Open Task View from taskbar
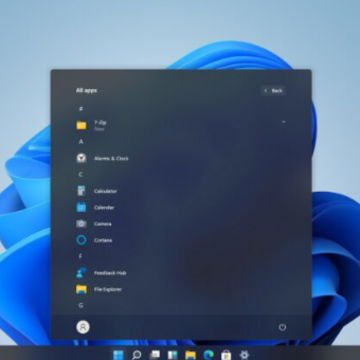Viewport: 360px width, 360px height. [155, 355]
